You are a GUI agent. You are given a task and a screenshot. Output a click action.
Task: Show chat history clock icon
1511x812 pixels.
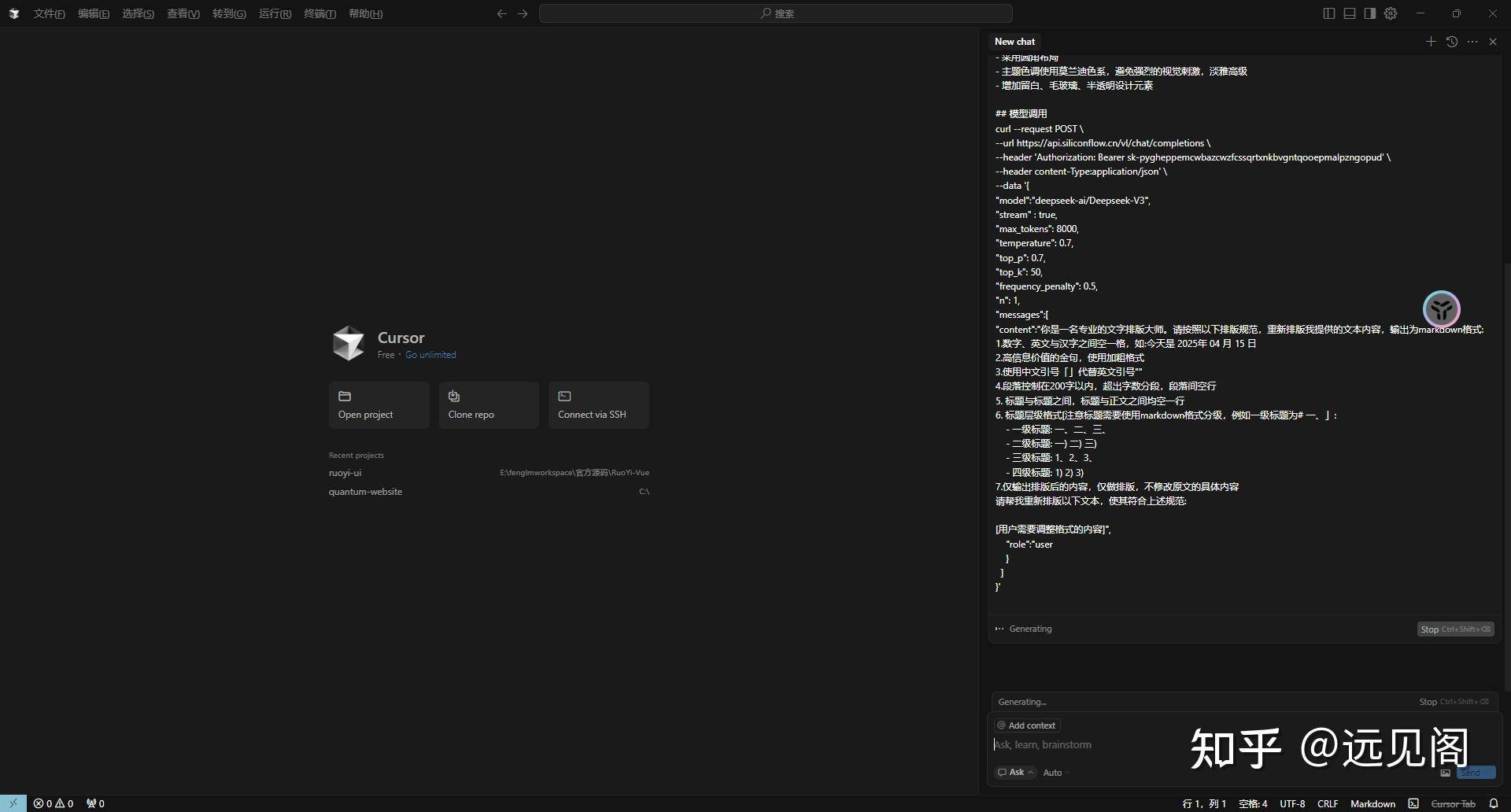(1452, 42)
